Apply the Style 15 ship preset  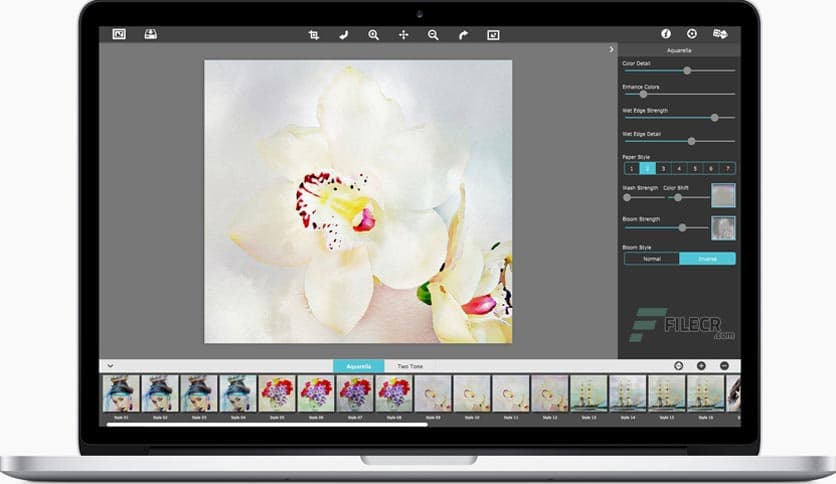coord(666,393)
